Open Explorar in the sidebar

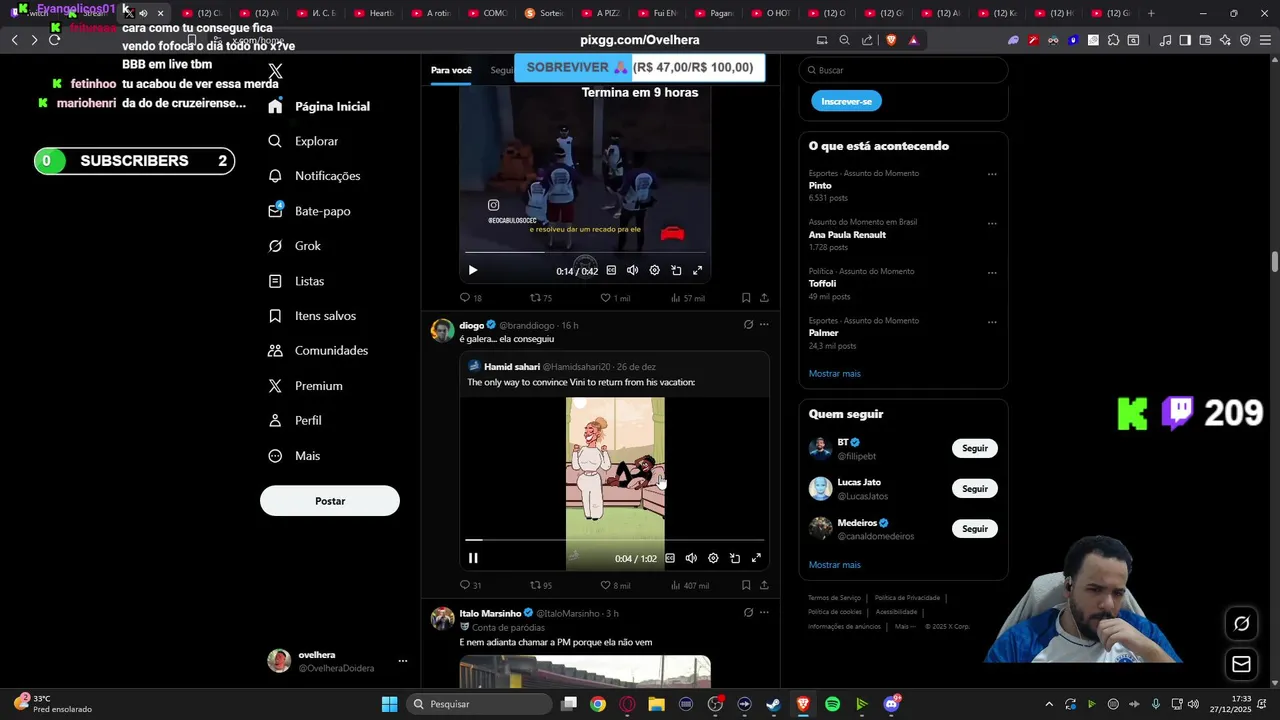pyautogui.click(x=303, y=141)
